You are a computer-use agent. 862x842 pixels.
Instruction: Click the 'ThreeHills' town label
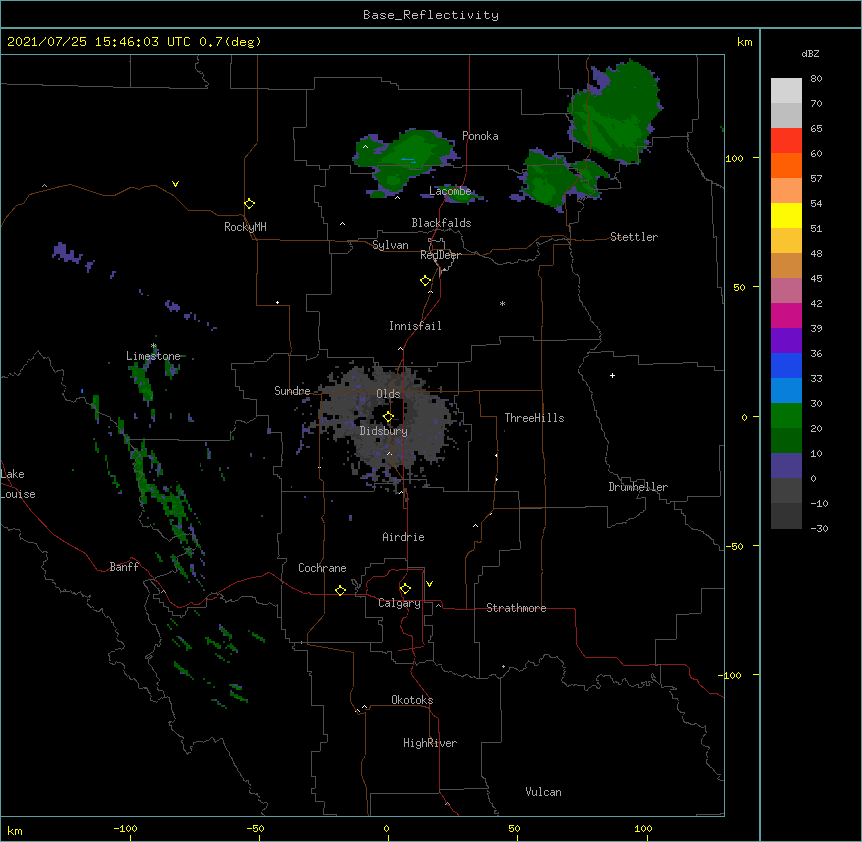point(534,418)
